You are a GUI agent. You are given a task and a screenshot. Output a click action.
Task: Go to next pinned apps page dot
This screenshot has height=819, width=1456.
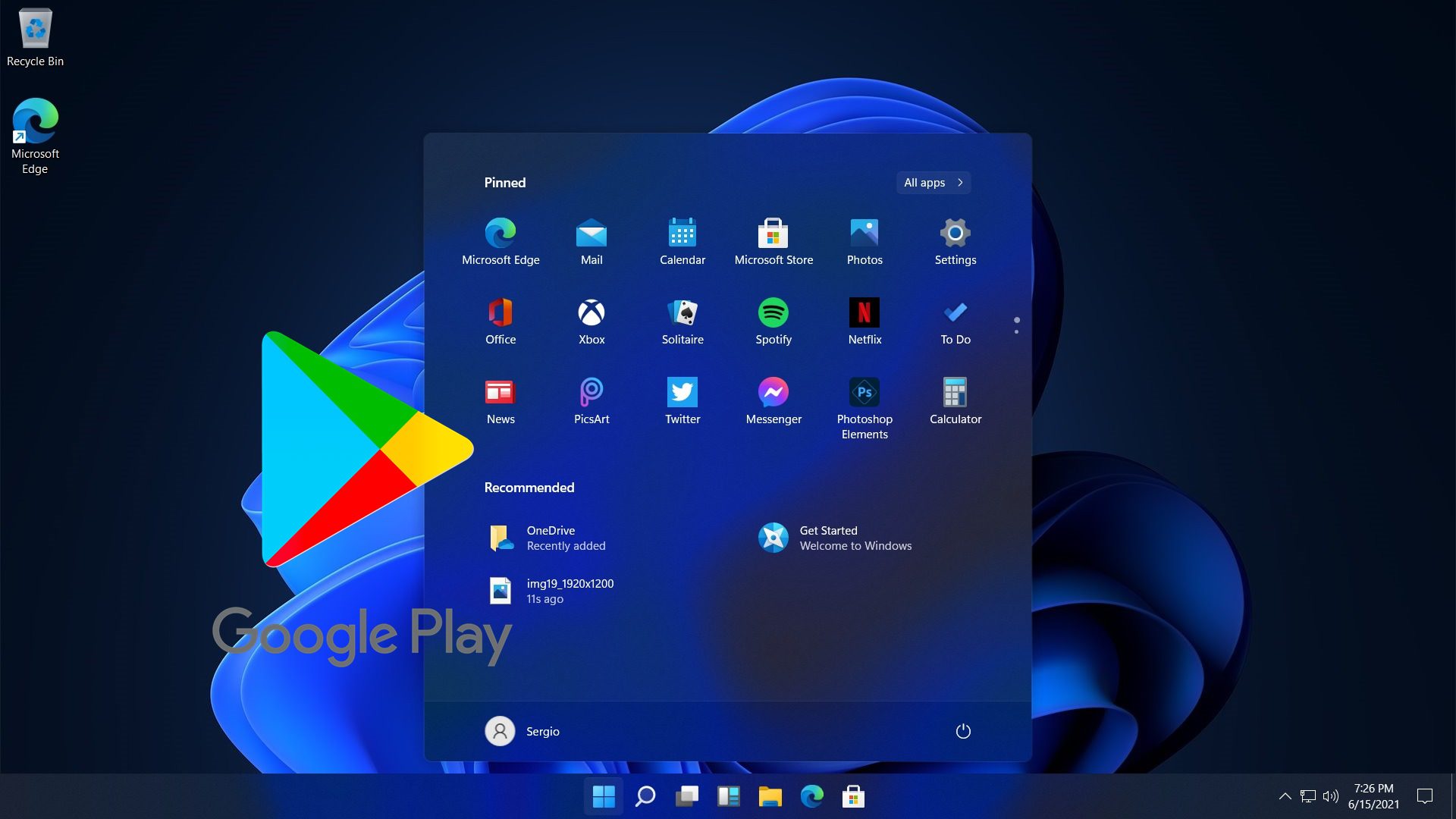click(1016, 331)
